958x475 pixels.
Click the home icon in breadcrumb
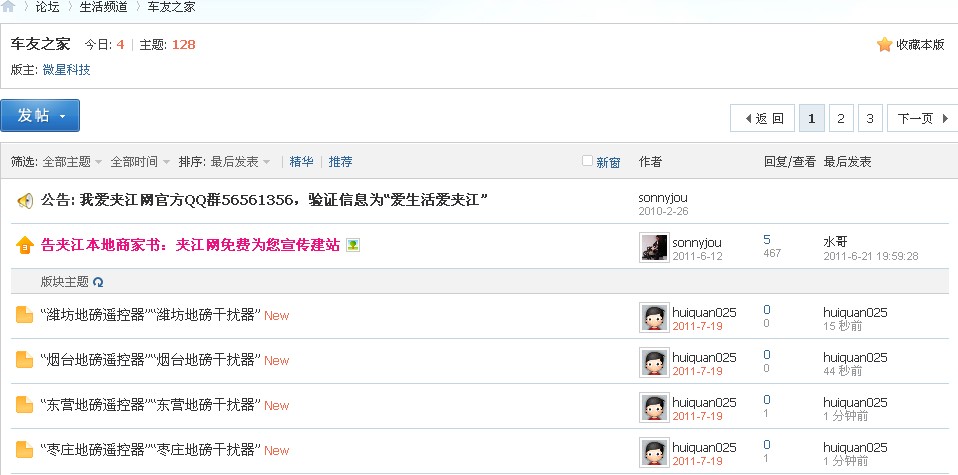[x=8, y=7]
